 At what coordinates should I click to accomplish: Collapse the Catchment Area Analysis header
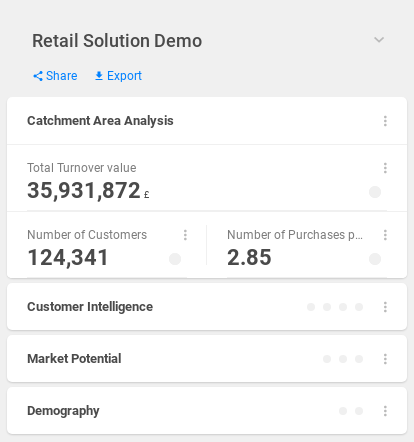click(100, 121)
